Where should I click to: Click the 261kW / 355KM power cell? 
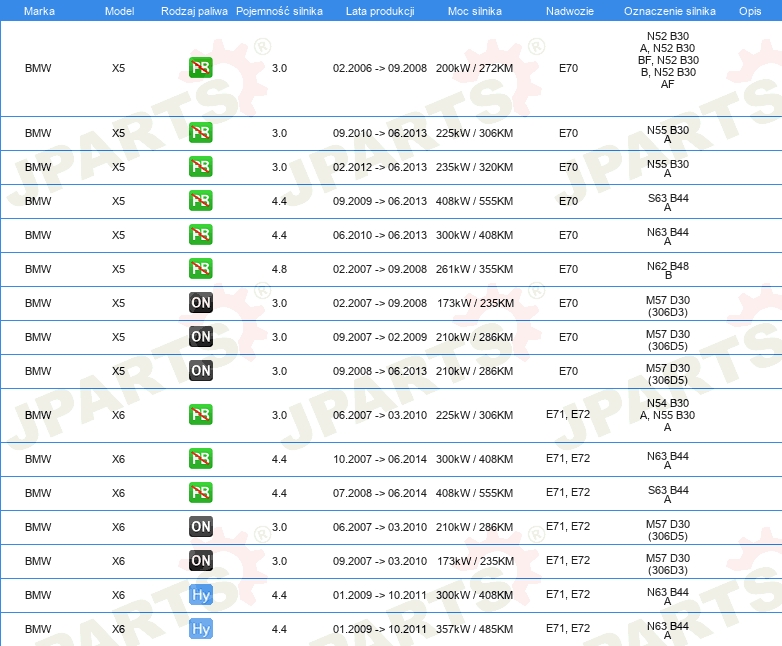pyautogui.click(x=475, y=269)
